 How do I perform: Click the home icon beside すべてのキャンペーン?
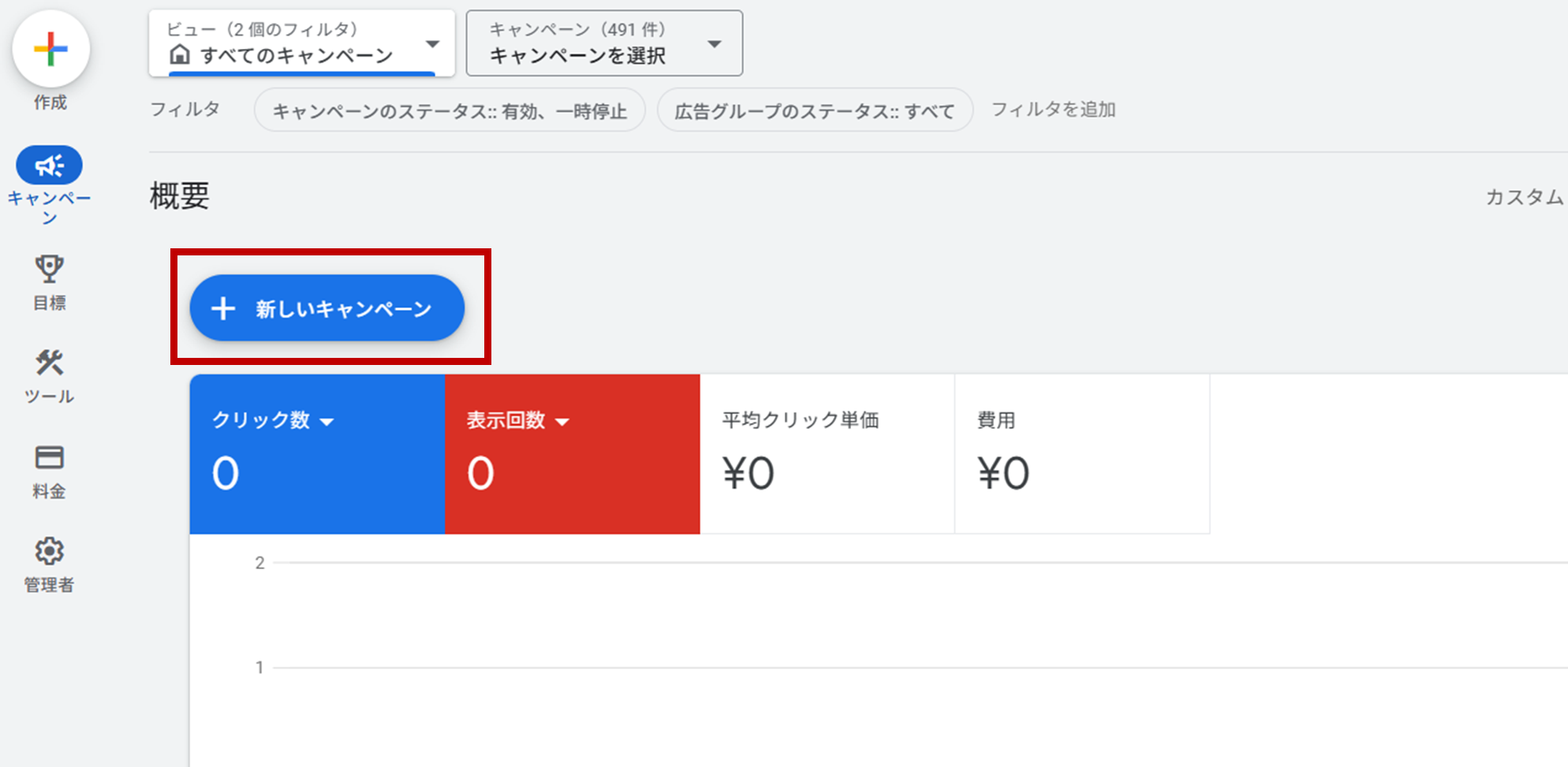coord(180,55)
